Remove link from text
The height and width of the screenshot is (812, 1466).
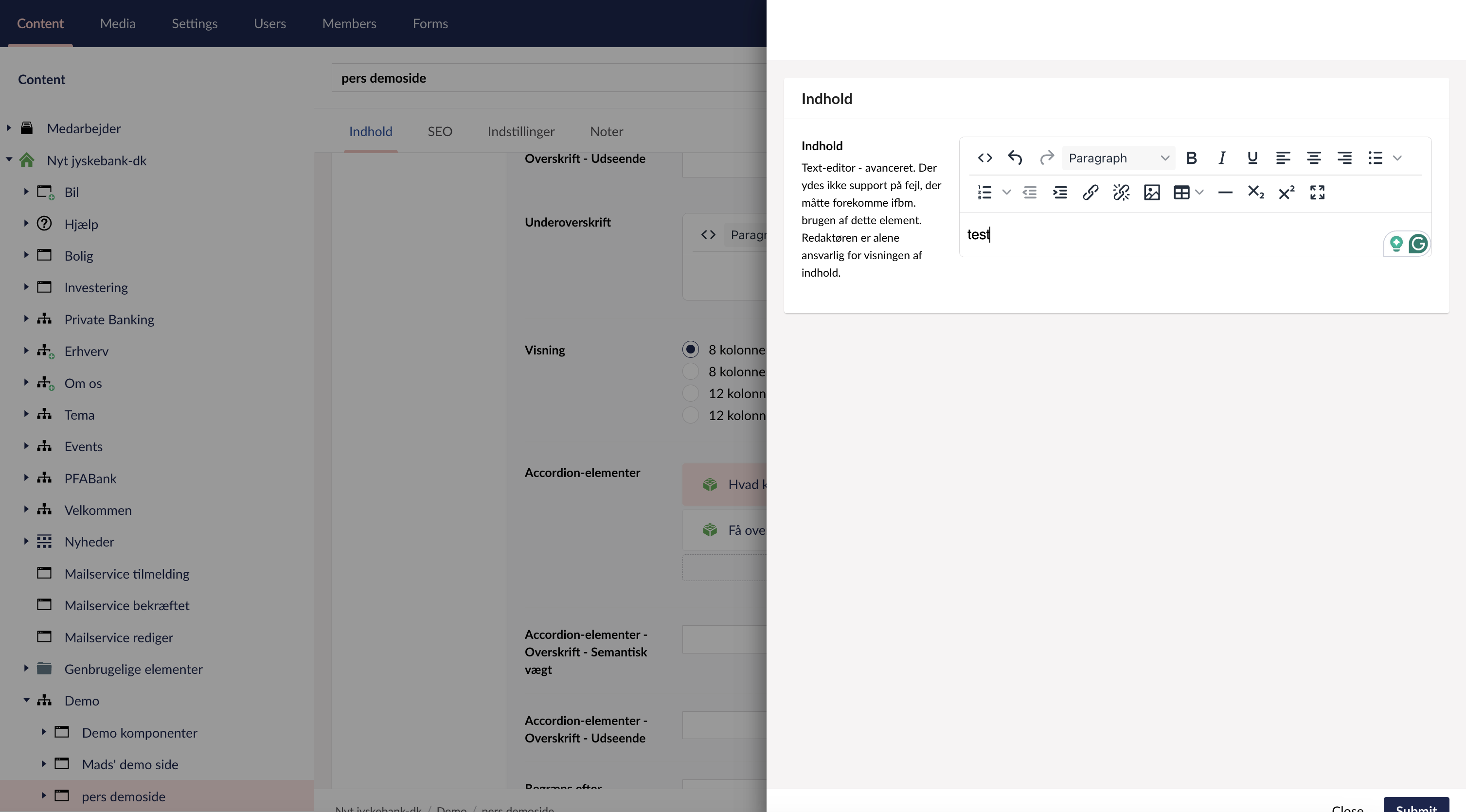pyautogui.click(x=1121, y=193)
